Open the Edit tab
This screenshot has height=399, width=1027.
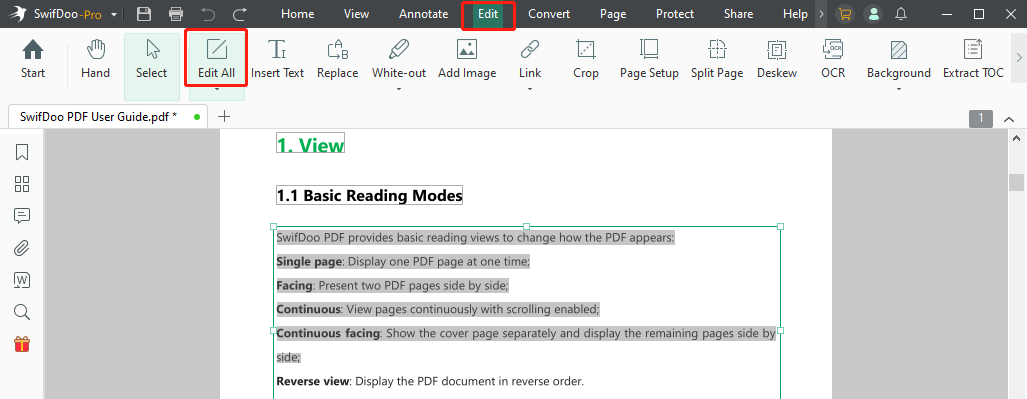(488, 14)
